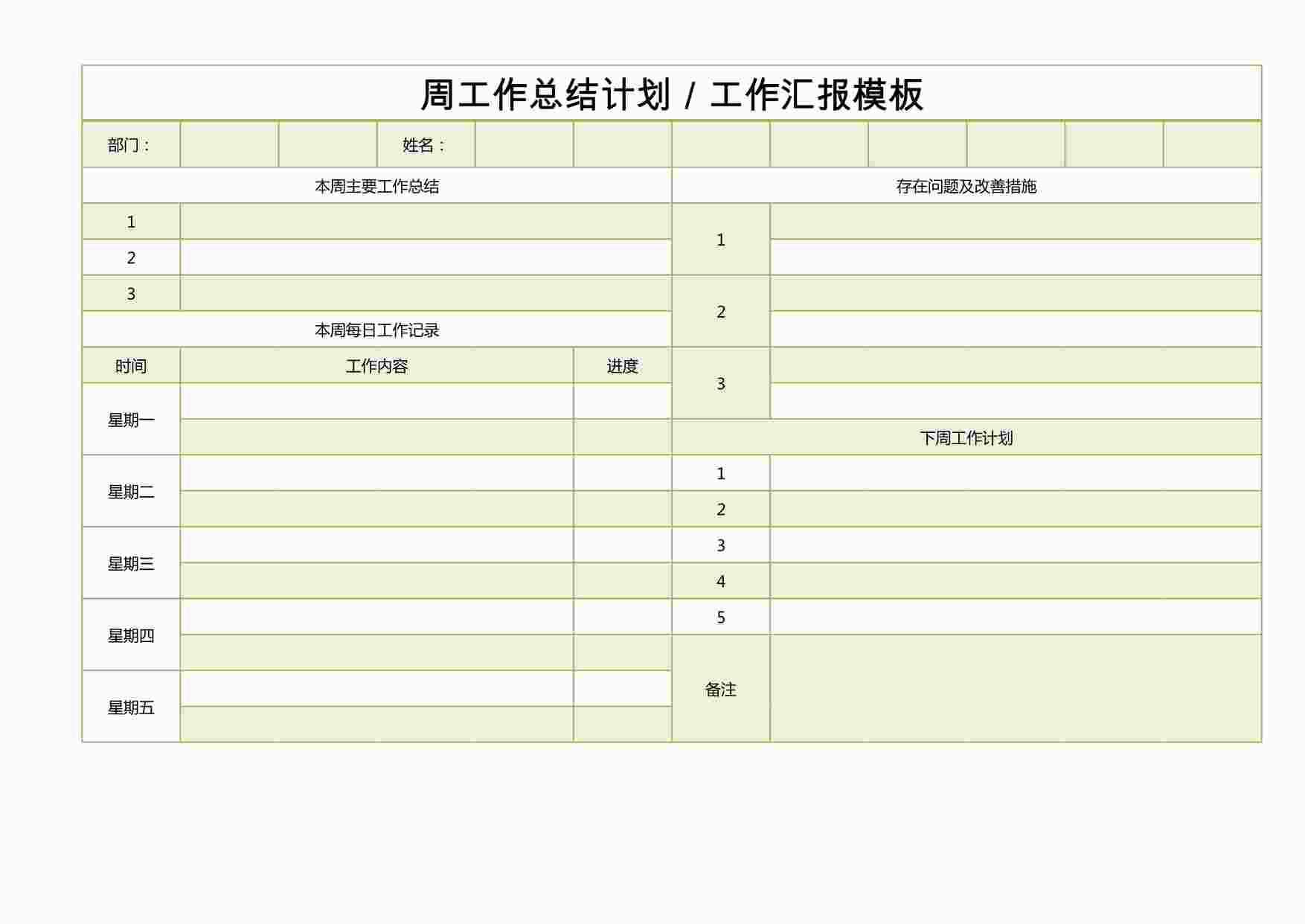Image resolution: width=1305 pixels, height=924 pixels.
Task: Select the 下周工作计划 header
Action: [x=966, y=437]
